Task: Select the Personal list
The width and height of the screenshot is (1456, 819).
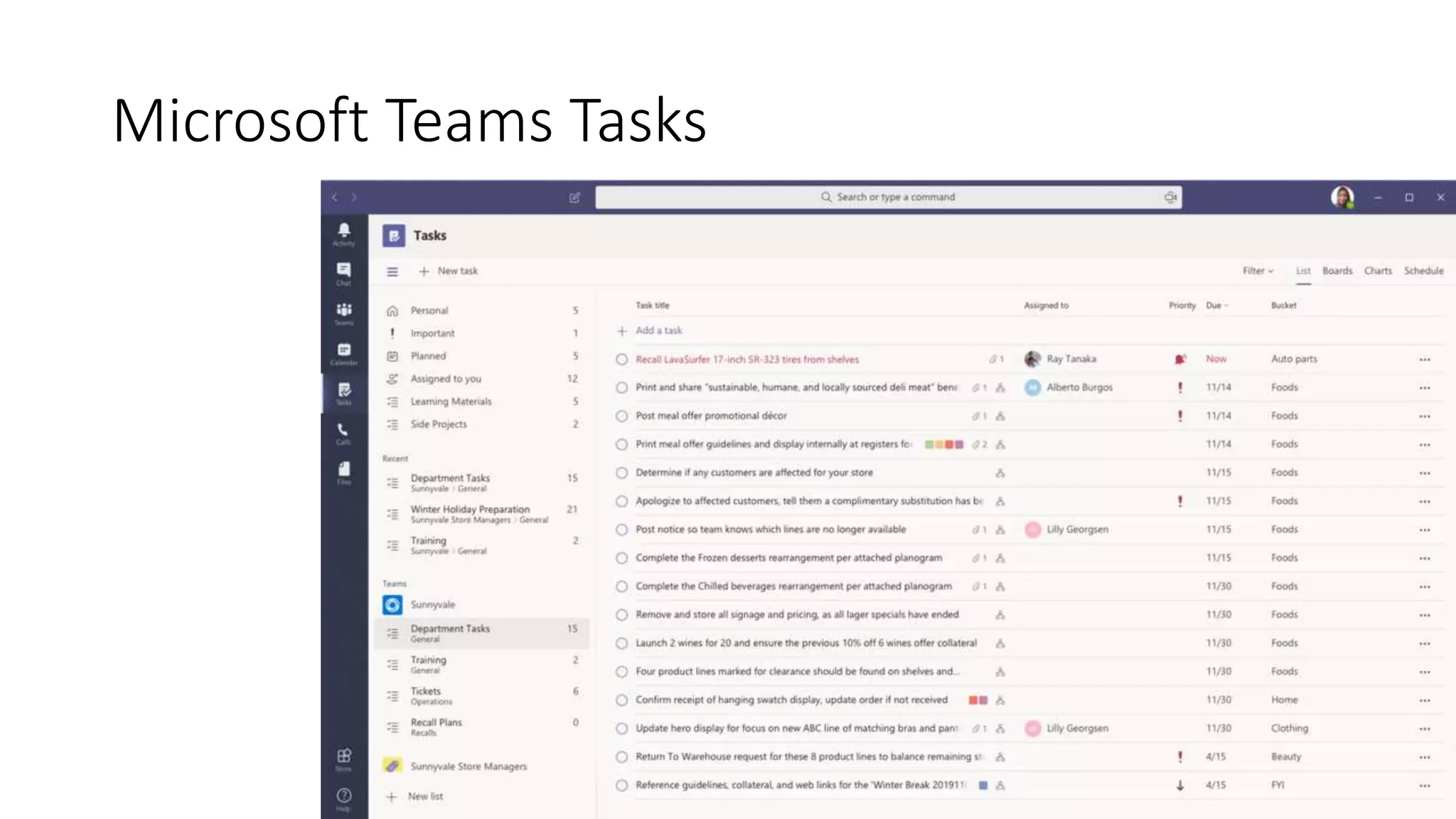Action: 482,311
